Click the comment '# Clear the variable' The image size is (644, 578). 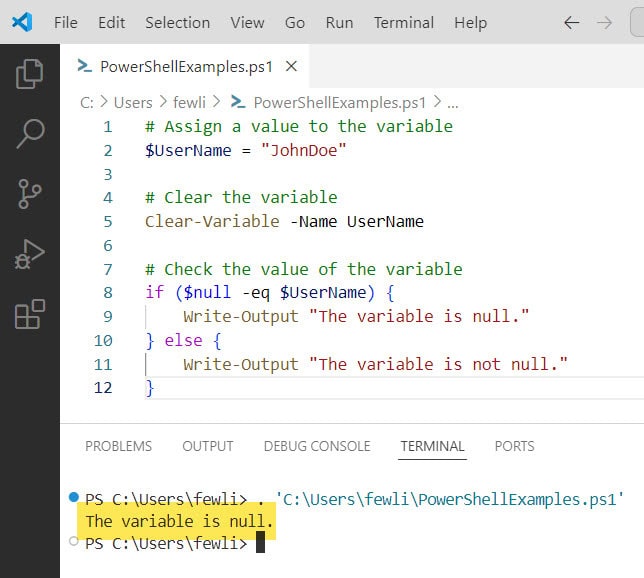coord(241,198)
